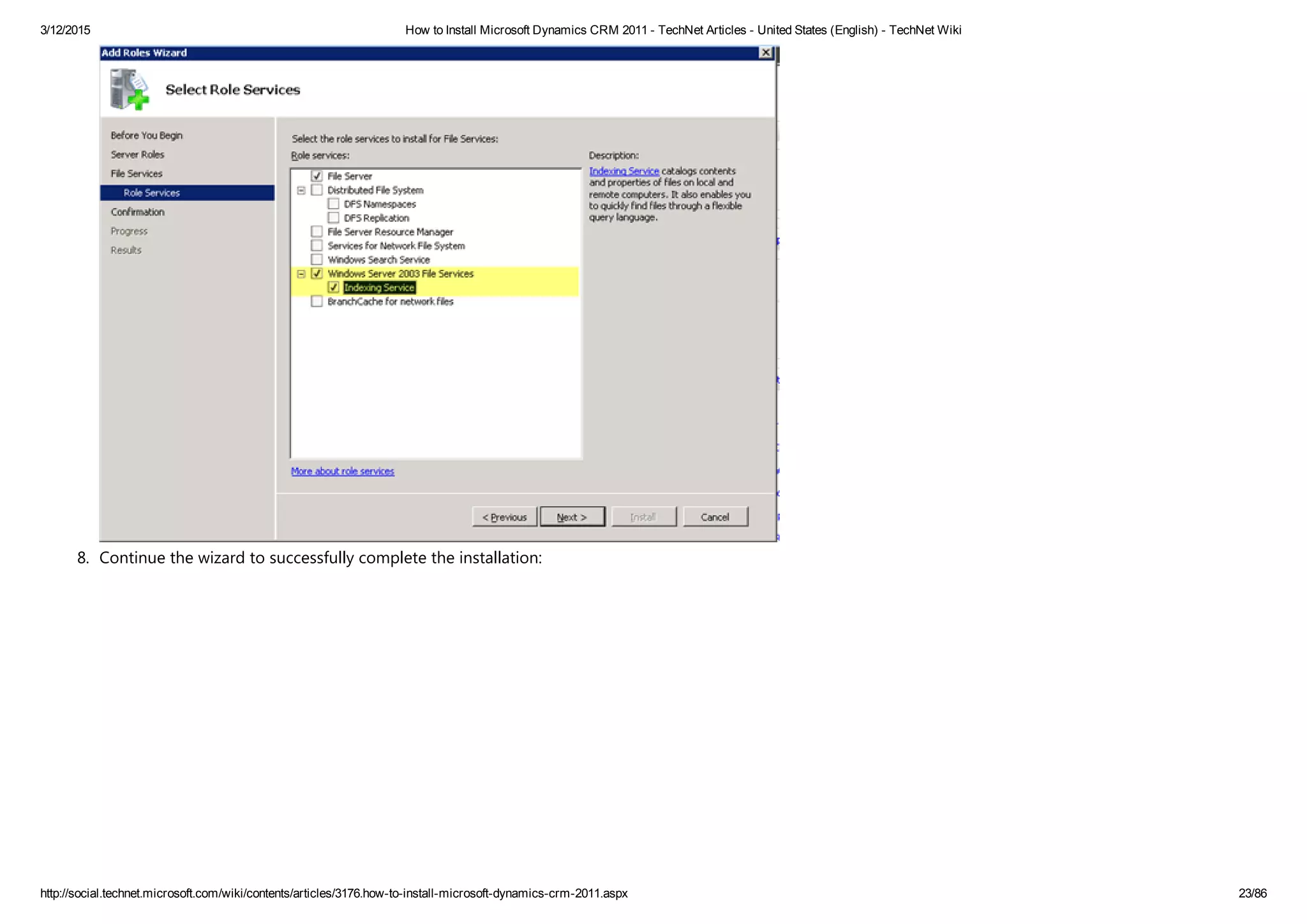Open the Server Roles step
The image size is (1307, 924).
click(137, 154)
